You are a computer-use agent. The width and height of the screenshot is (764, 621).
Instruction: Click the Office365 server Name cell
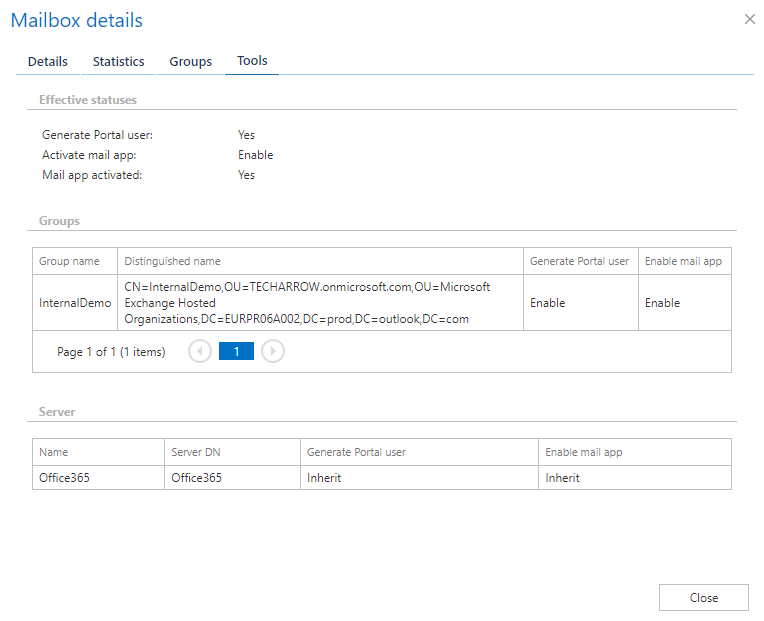pyautogui.click(x=64, y=478)
